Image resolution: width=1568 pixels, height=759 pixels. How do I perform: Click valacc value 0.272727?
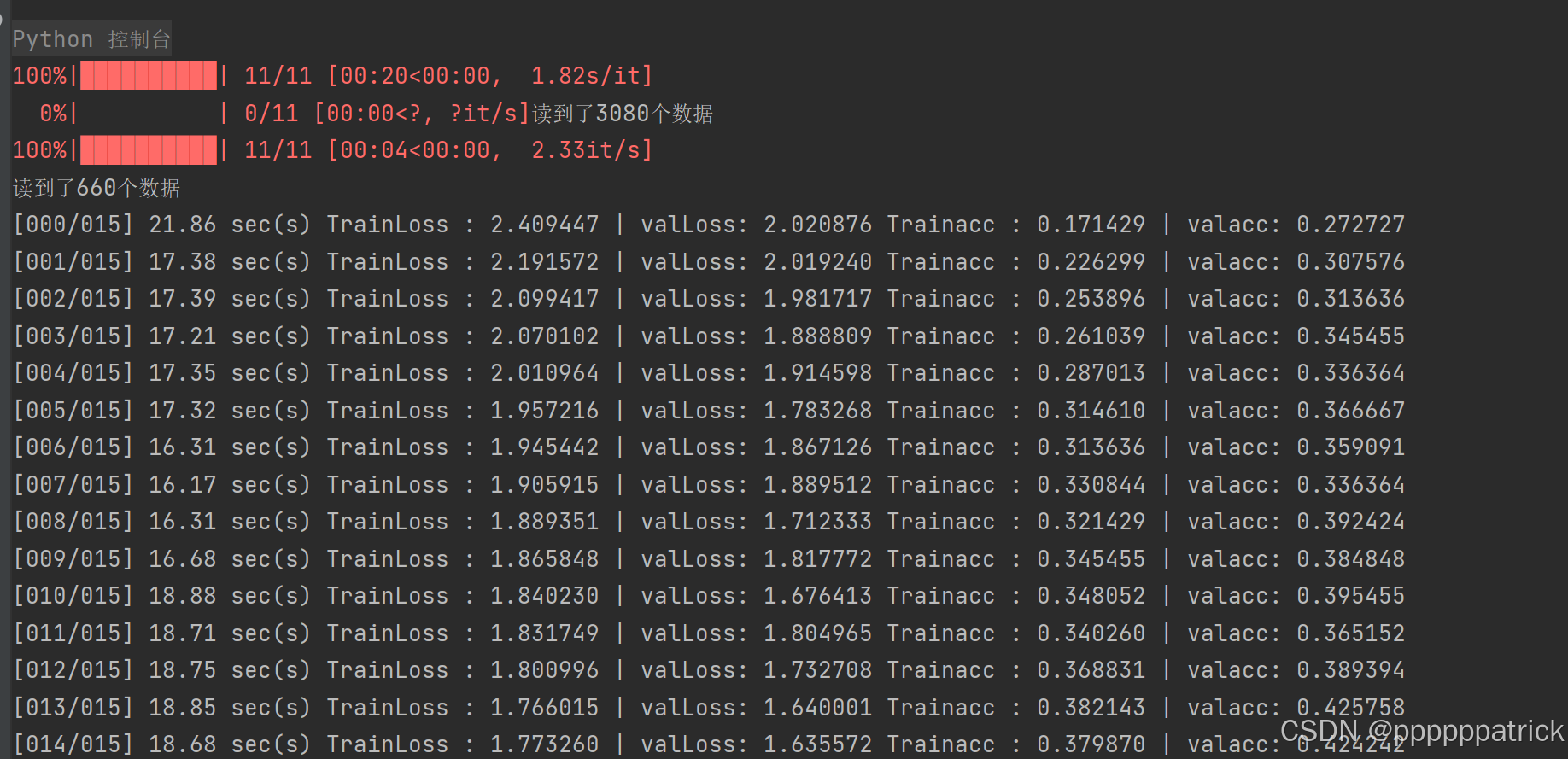1351,225
